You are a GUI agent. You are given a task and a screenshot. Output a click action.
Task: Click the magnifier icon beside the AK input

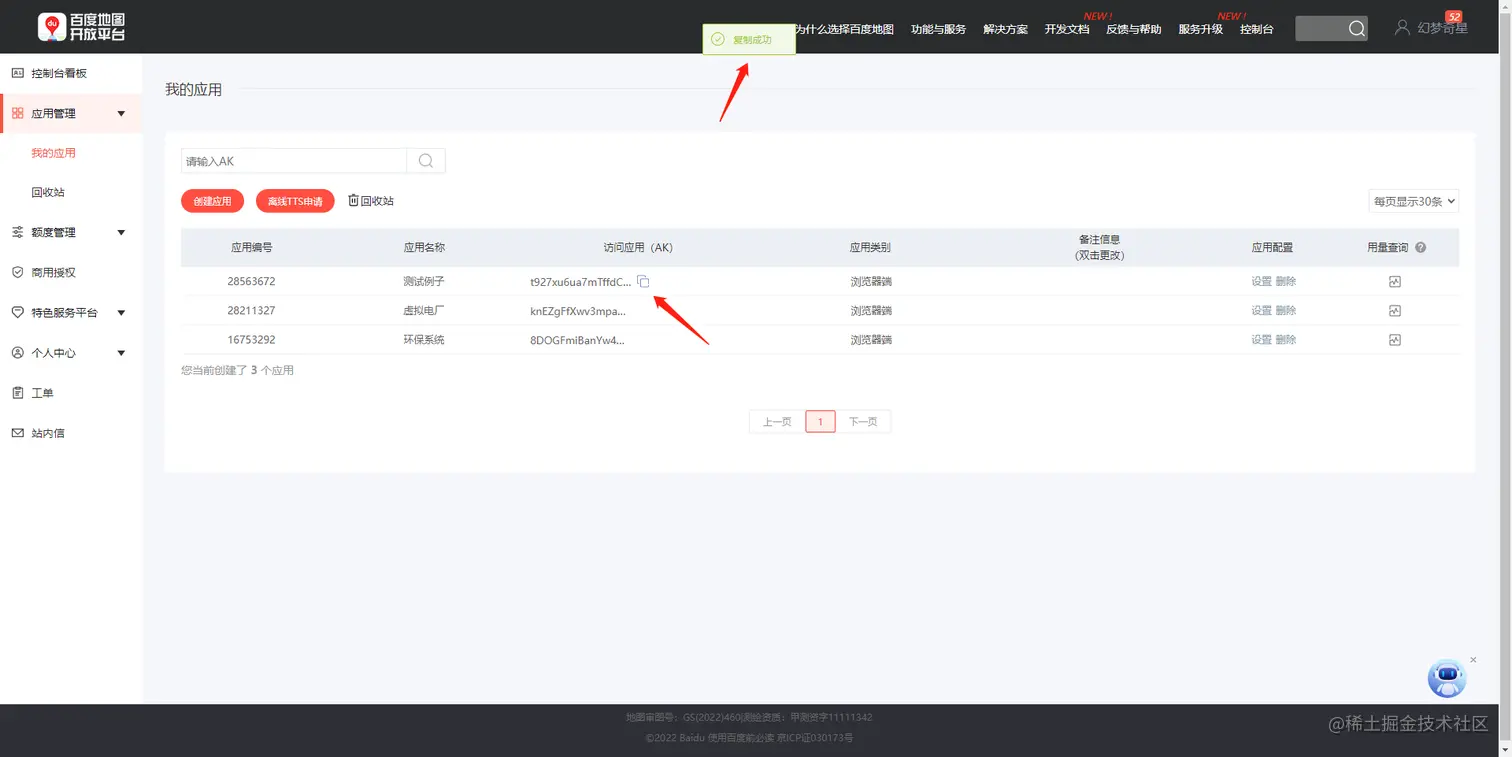(x=426, y=160)
